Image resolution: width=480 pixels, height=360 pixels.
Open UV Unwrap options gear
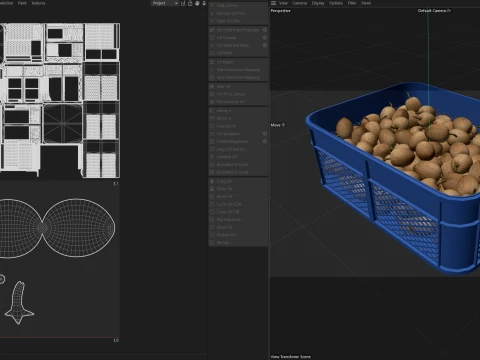(265, 38)
